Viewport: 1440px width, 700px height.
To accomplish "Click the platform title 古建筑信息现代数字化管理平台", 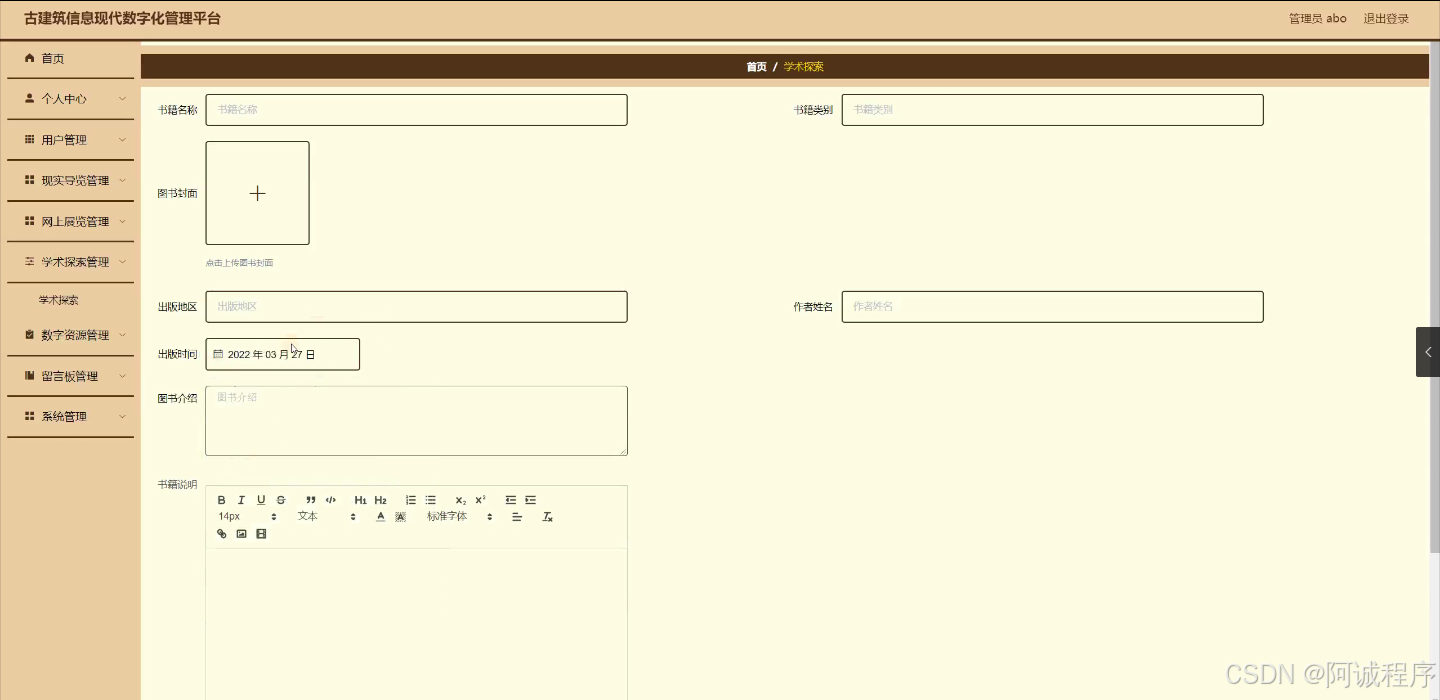I will 122,19.
